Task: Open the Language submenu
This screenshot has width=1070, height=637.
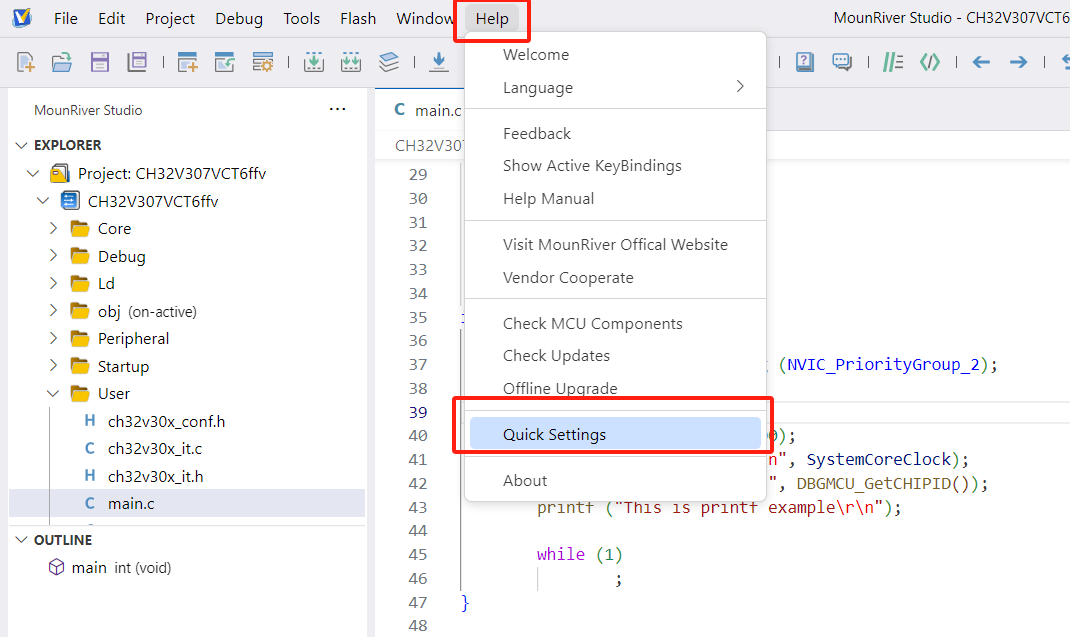Action: point(615,87)
